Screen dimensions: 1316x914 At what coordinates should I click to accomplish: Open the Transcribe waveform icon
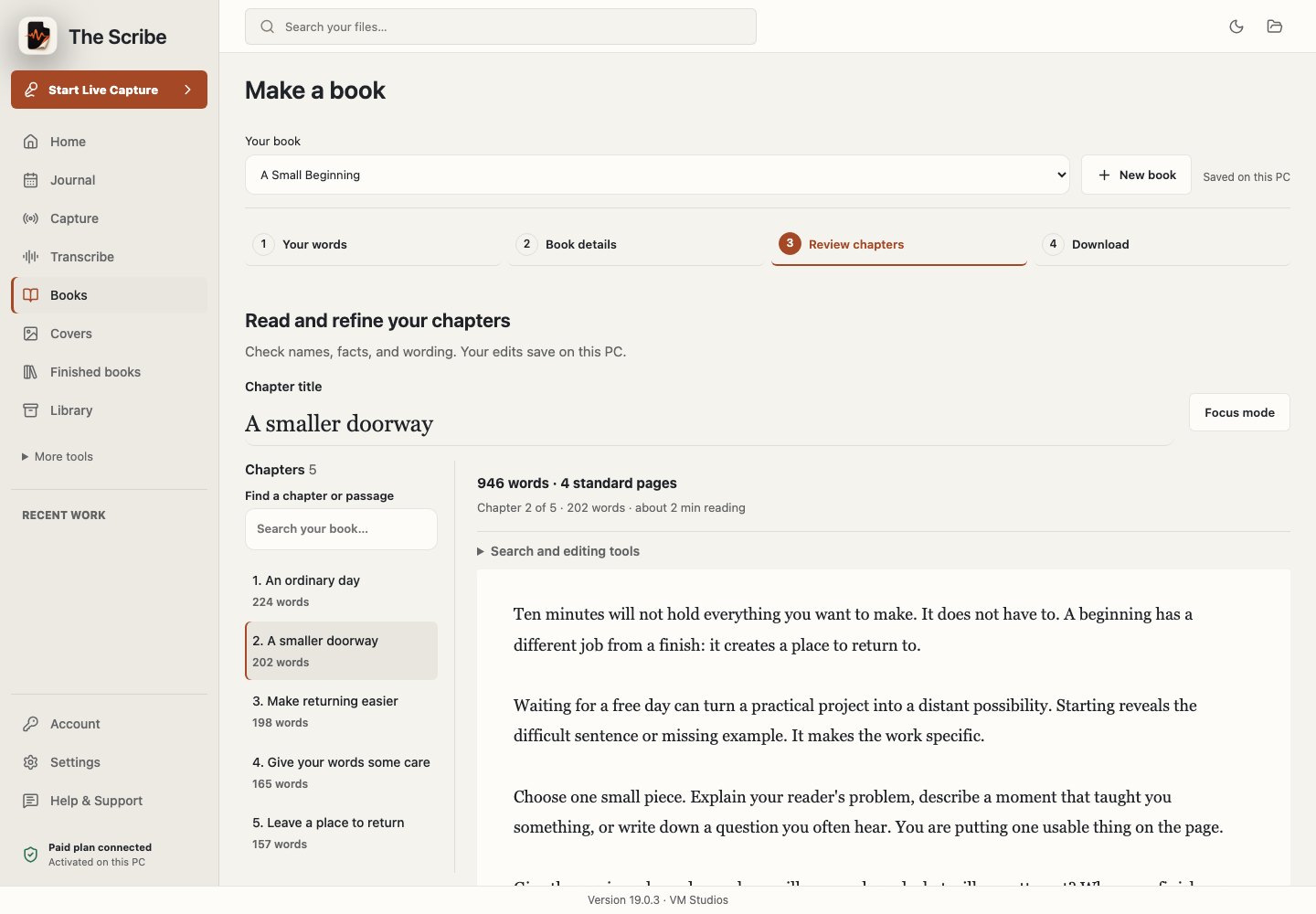click(x=30, y=257)
